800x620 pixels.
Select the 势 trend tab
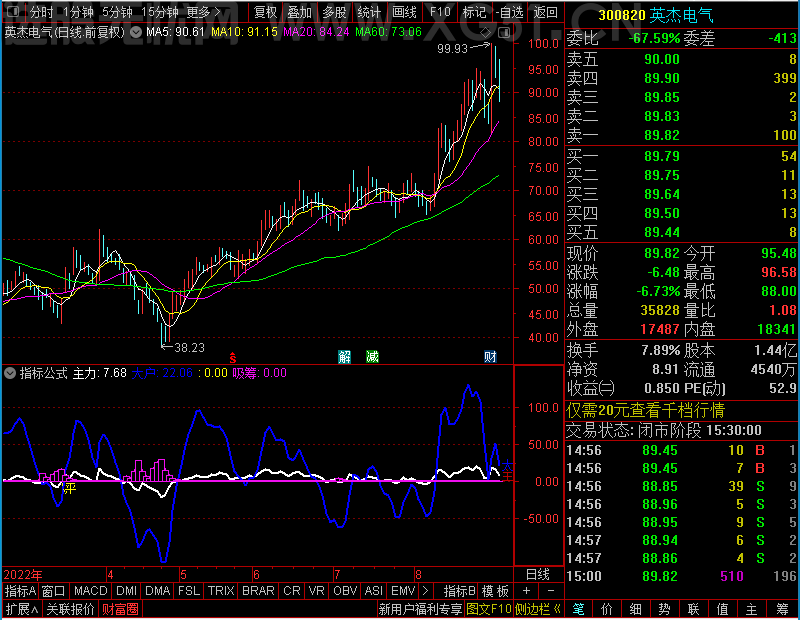tap(664, 609)
